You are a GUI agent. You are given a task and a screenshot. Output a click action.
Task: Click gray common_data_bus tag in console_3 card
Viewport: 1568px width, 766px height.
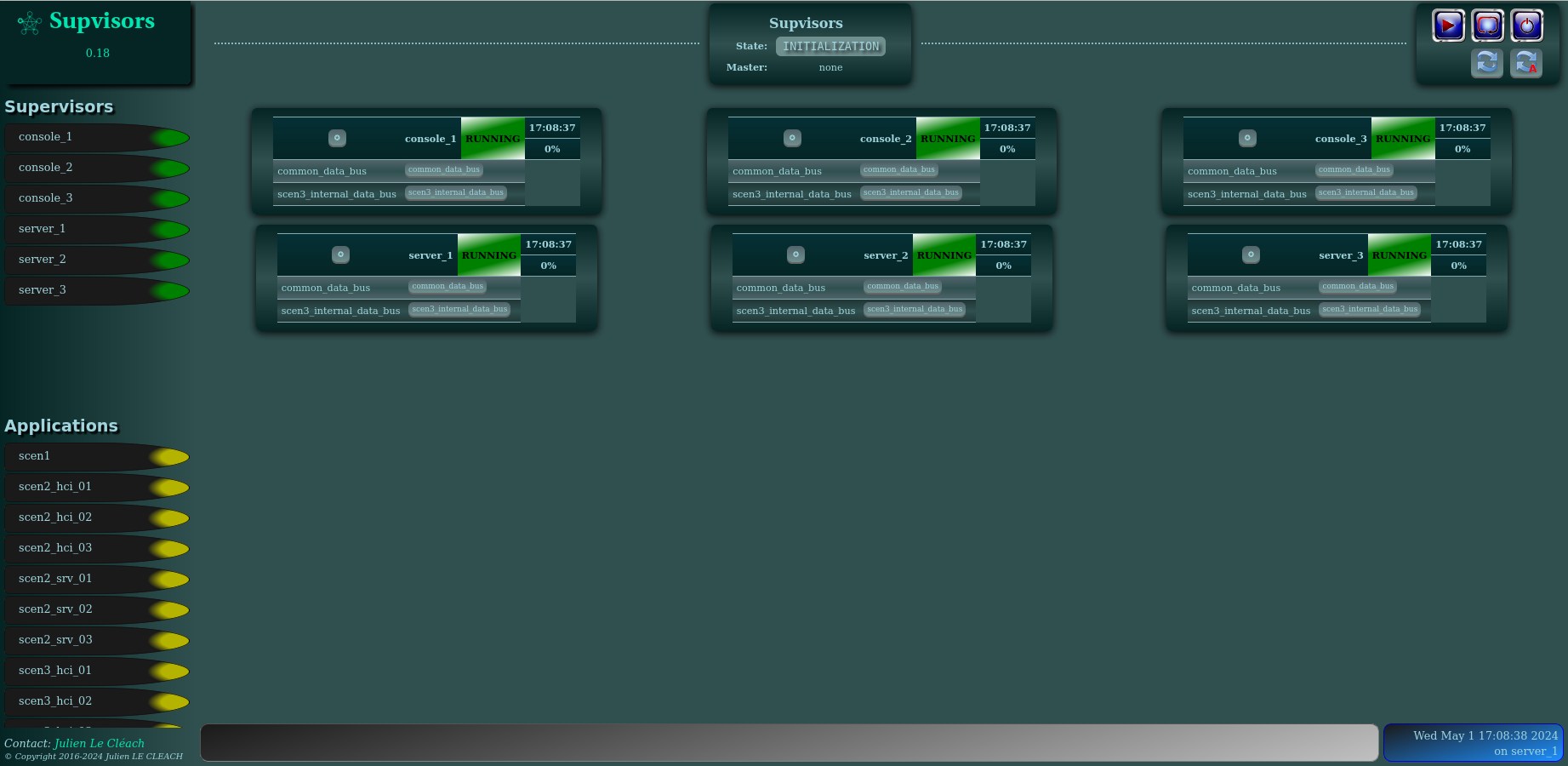coord(1354,169)
